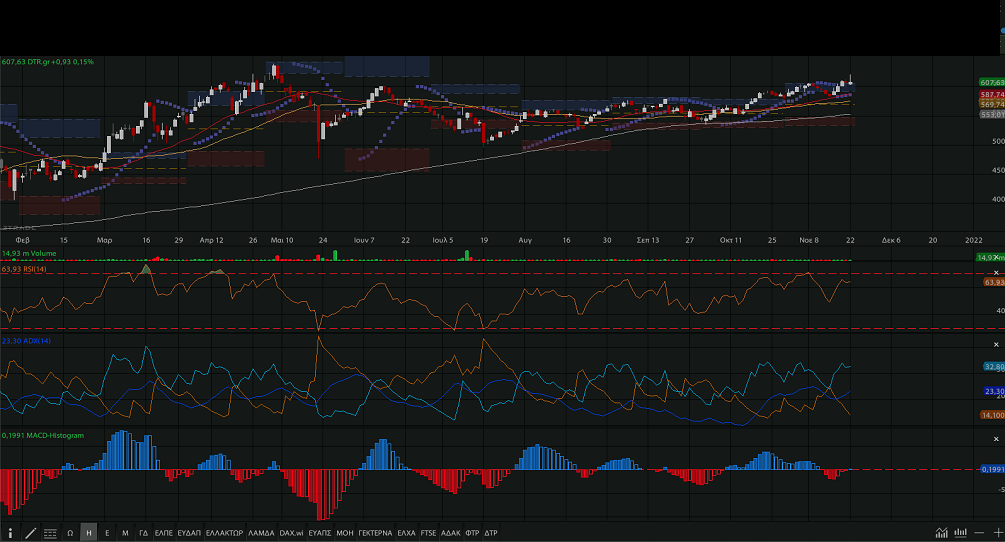This screenshot has width=1005, height=542.
Task: Click the bar chart type icon
Action: [960, 533]
